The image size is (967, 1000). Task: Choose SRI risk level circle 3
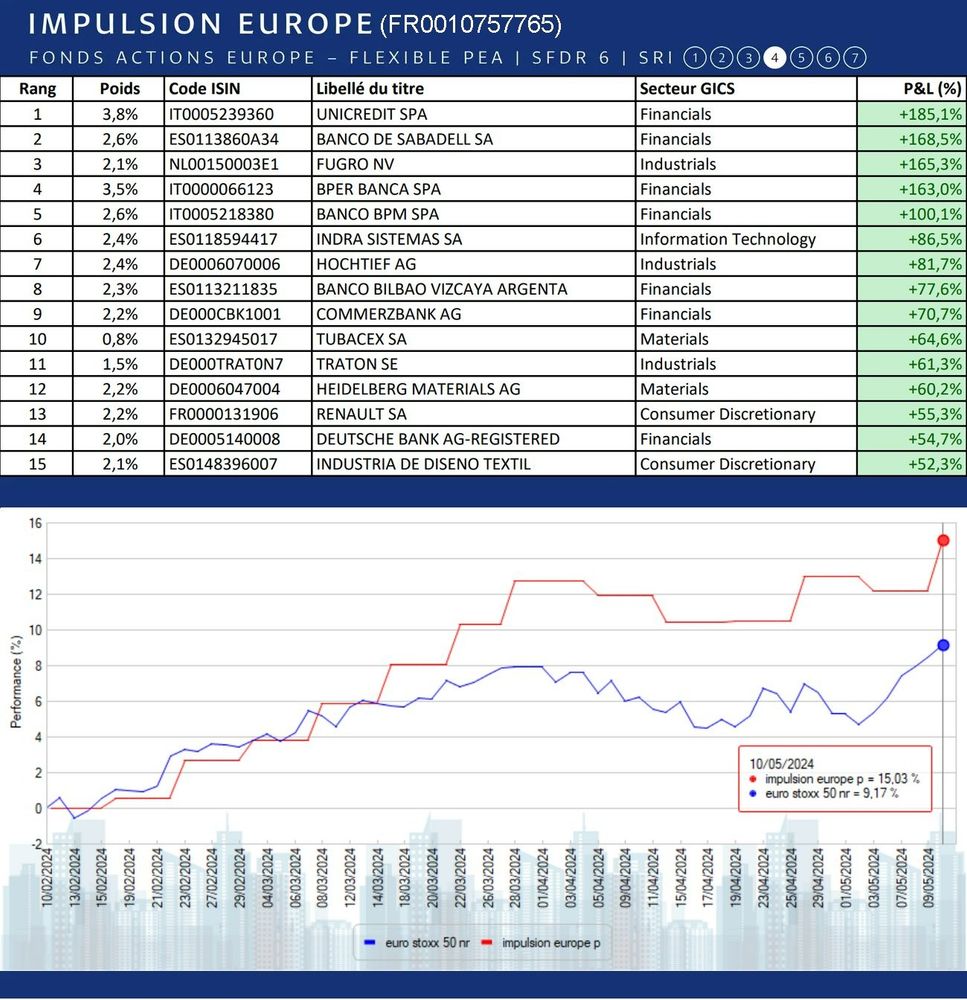748,58
